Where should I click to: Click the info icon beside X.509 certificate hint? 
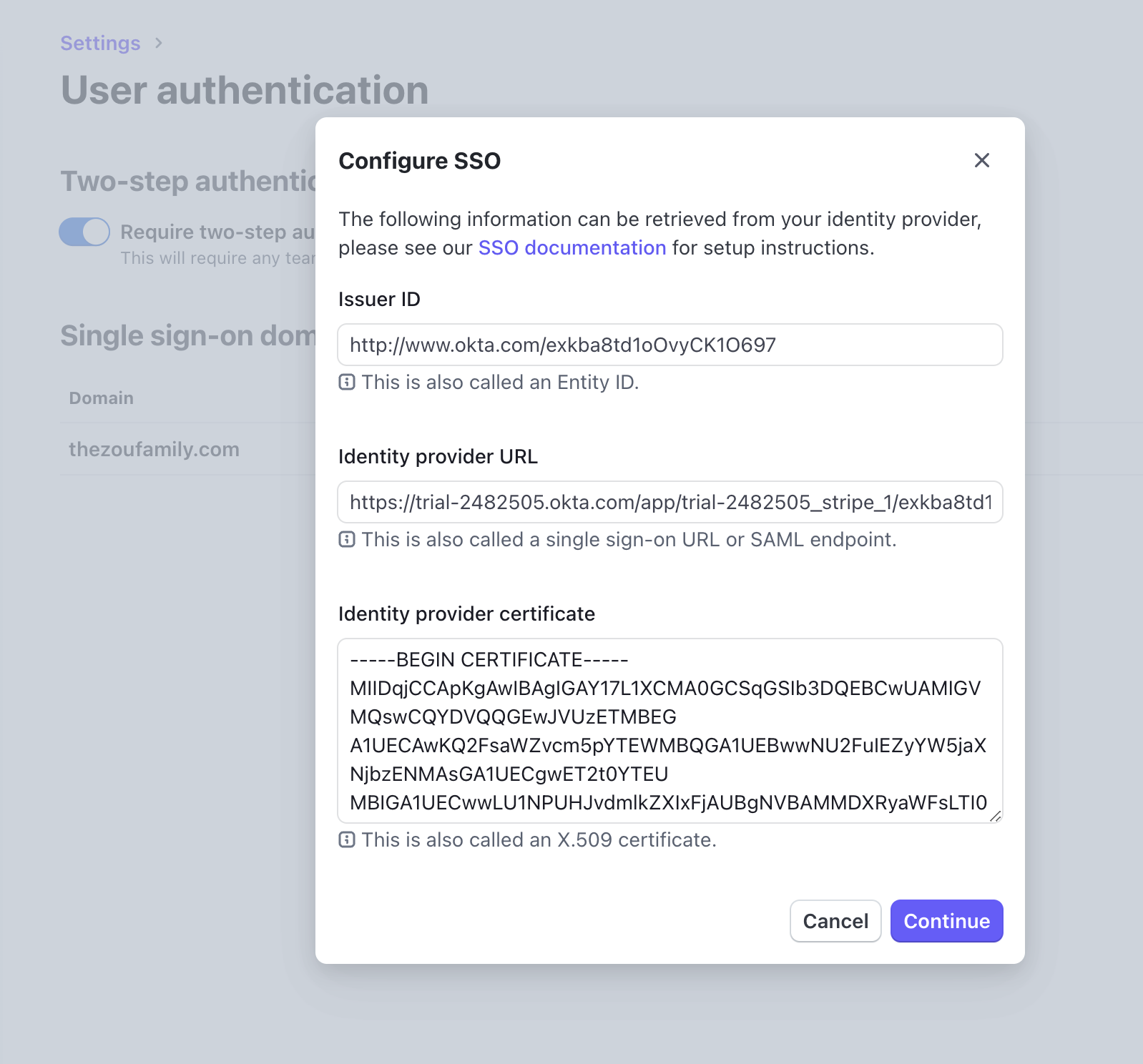[347, 840]
